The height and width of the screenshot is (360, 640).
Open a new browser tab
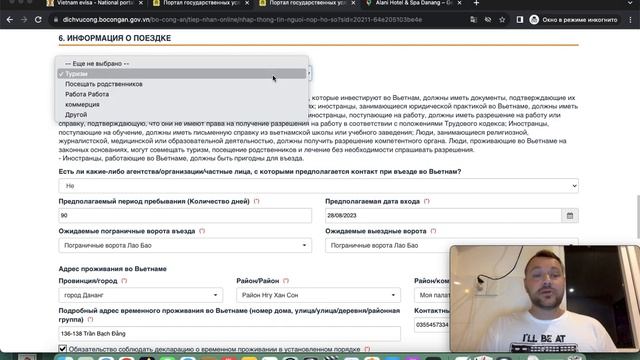(x=476, y=3)
